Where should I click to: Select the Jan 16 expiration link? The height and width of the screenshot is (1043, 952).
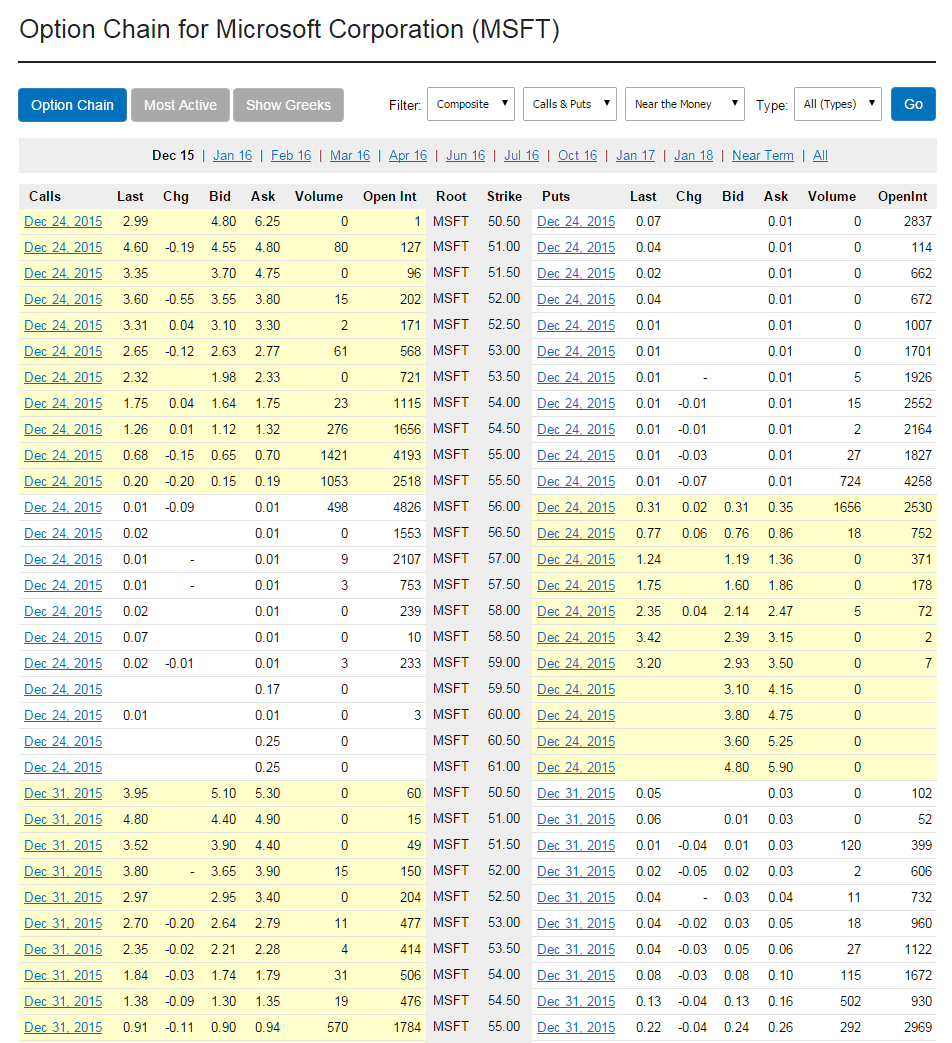click(x=232, y=155)
